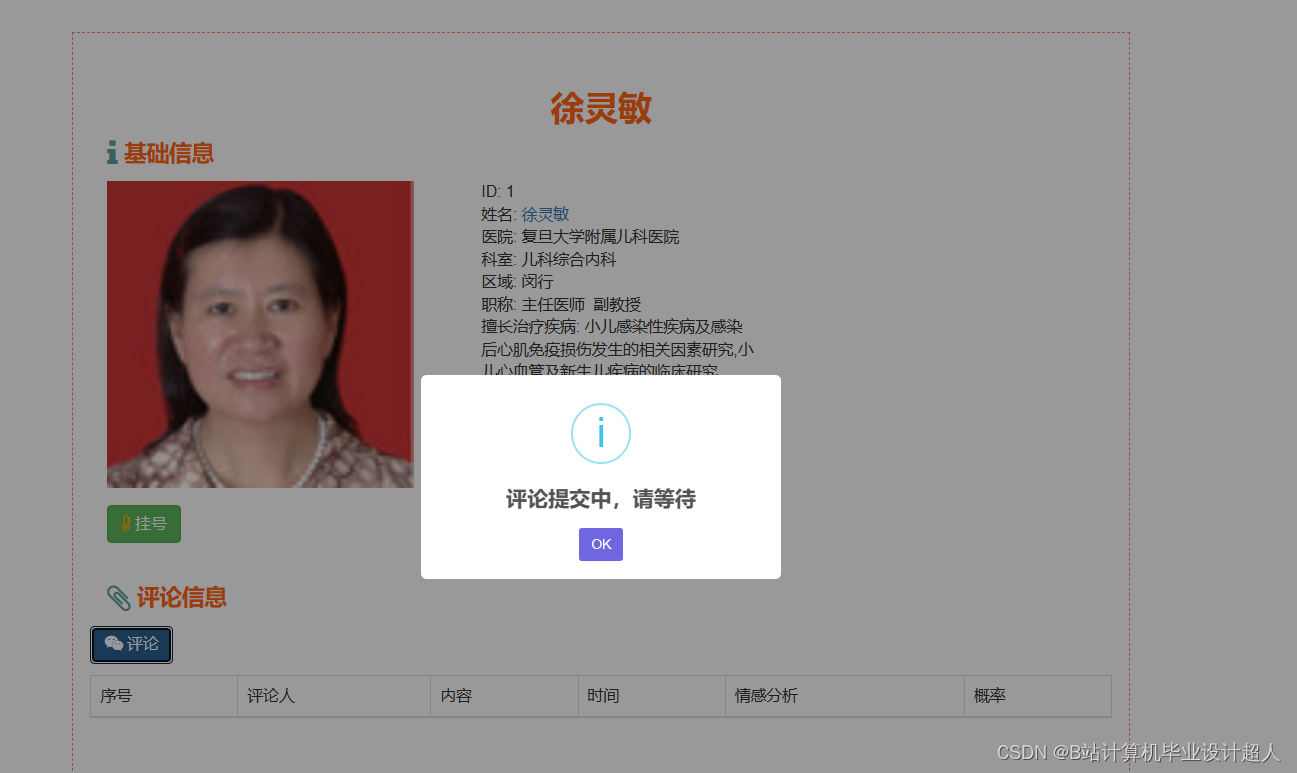1297x773 pixels.
Task: Click the page title 徐灵敏 at the top
Action: point(600,108)
